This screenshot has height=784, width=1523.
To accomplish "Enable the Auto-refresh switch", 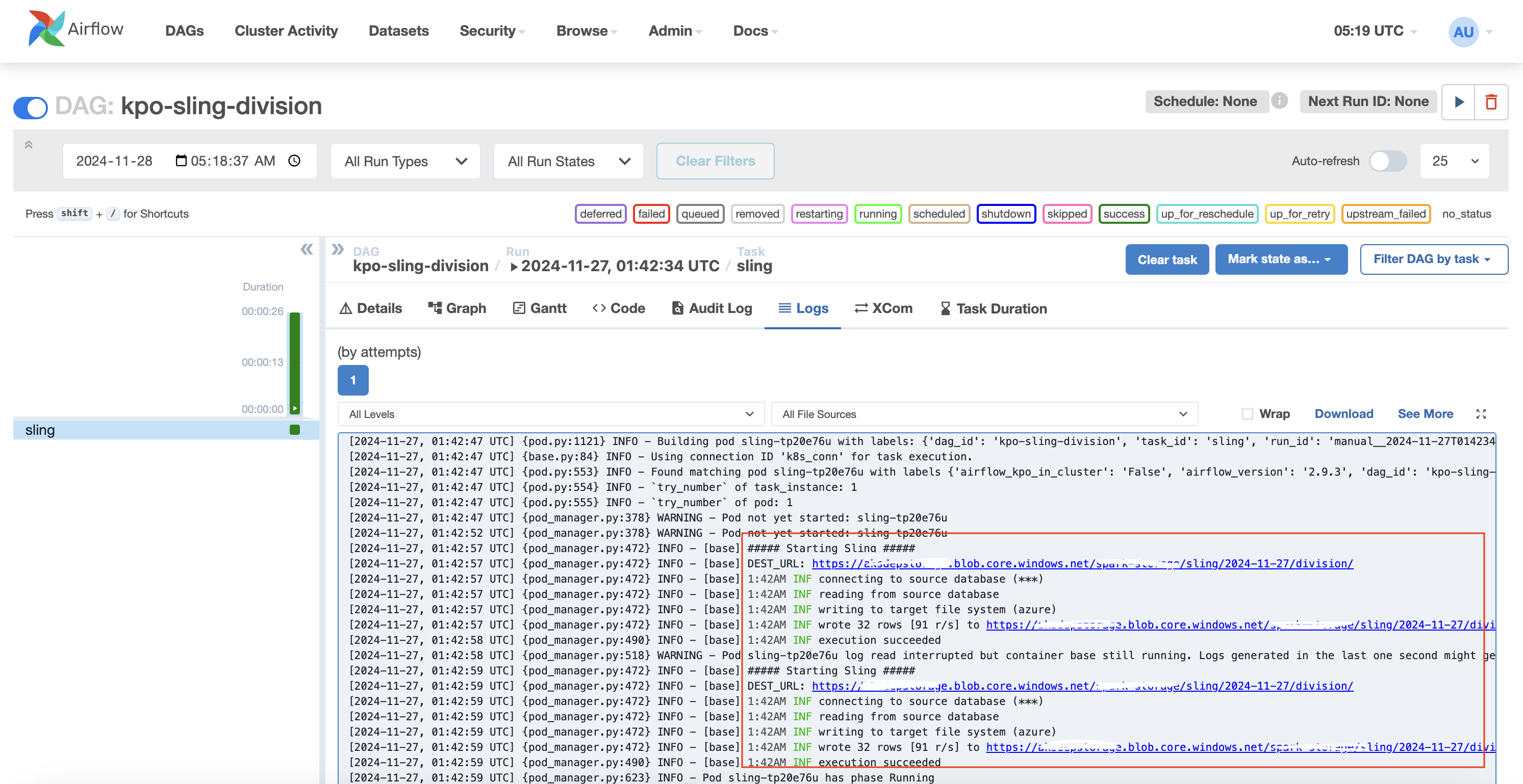I will [1388, 161].
